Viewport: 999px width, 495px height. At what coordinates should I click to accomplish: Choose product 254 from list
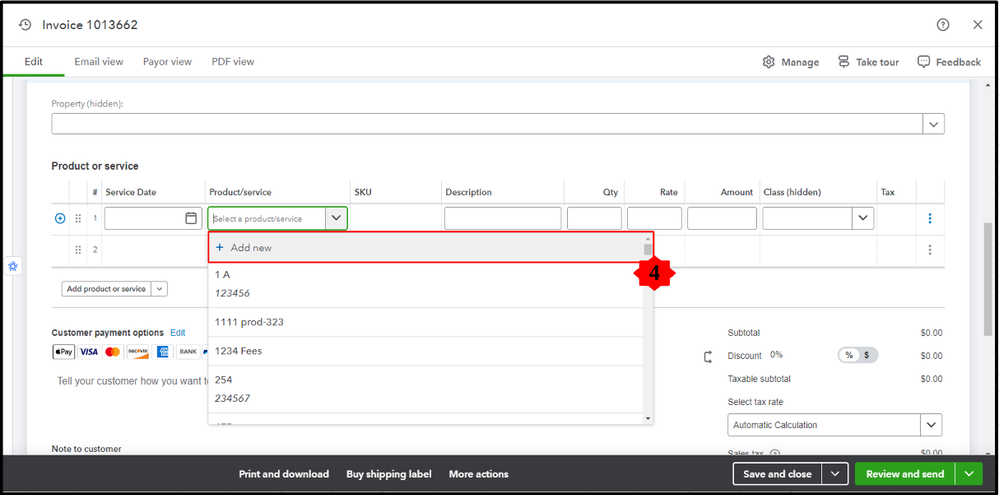tap(426, 389)
